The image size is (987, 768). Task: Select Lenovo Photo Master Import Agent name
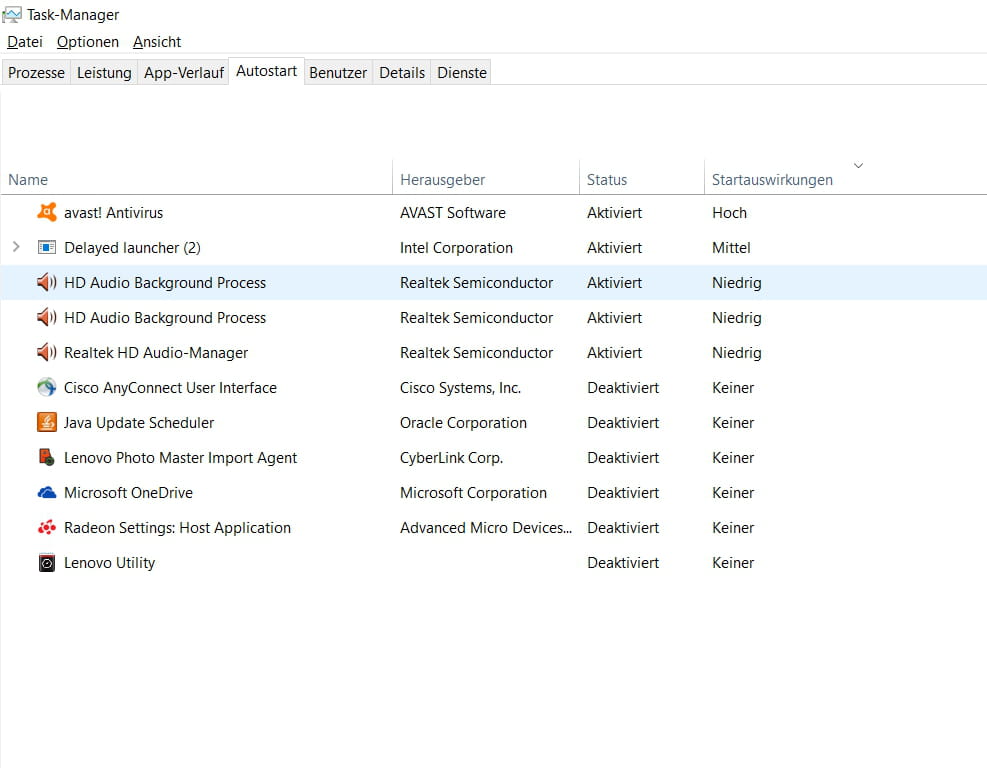tap(180, 458)
